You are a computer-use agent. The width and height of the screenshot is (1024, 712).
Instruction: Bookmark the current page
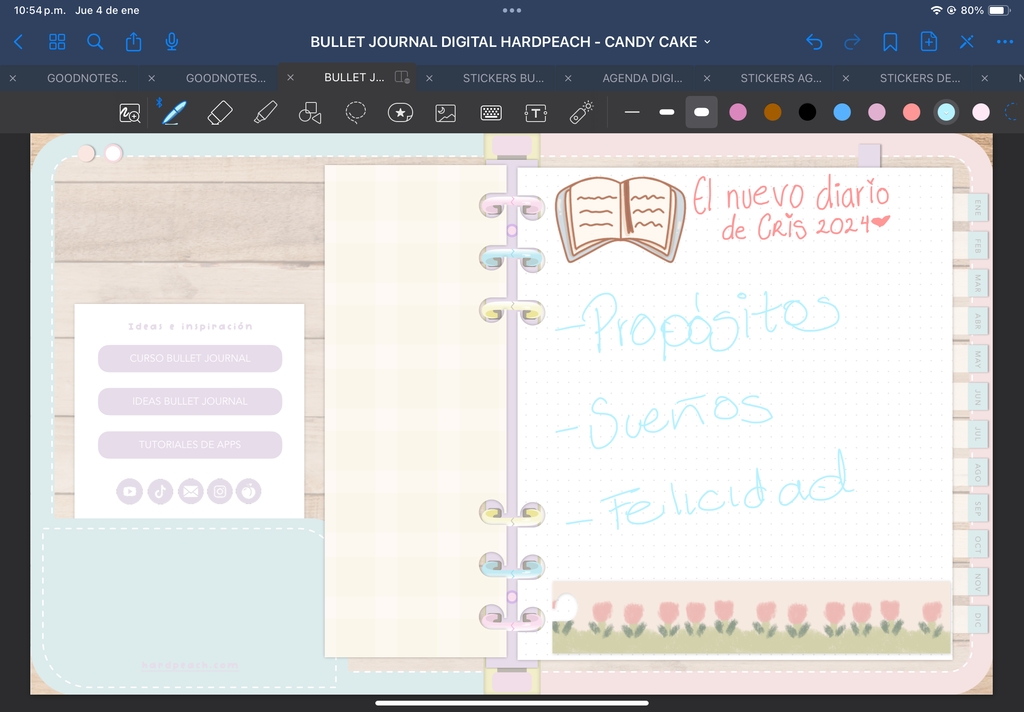pos(889,42)
